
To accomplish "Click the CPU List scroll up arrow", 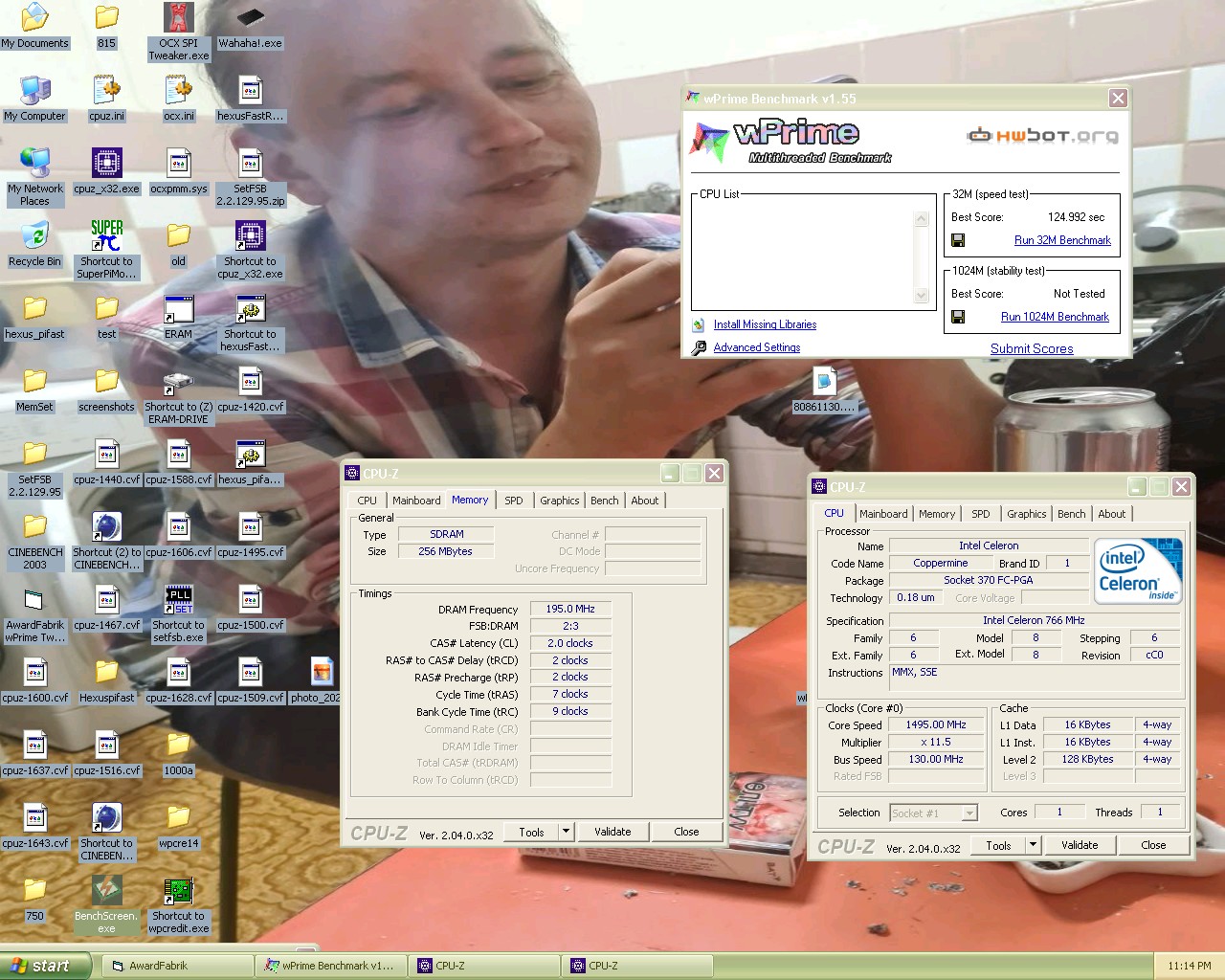I will (x=922, y=219).
